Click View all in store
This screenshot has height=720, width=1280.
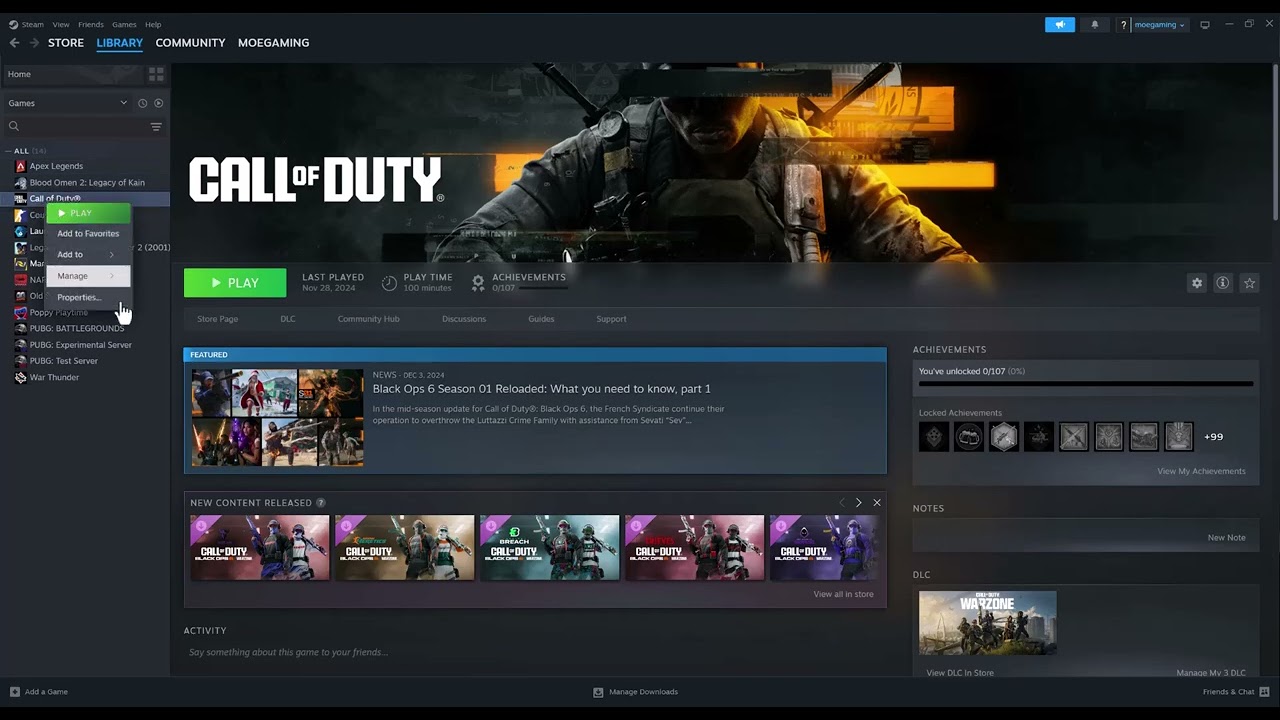pos(843,594)
